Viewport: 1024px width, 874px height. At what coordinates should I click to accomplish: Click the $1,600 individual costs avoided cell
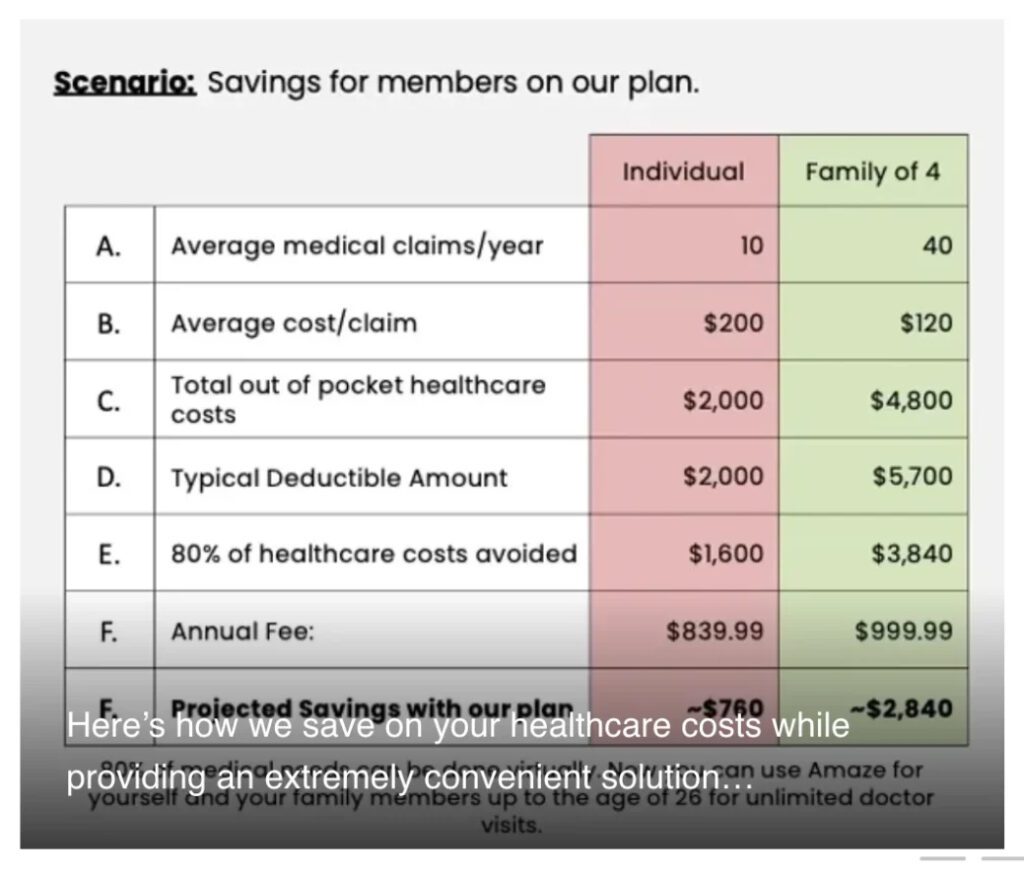tap(725, 553)
